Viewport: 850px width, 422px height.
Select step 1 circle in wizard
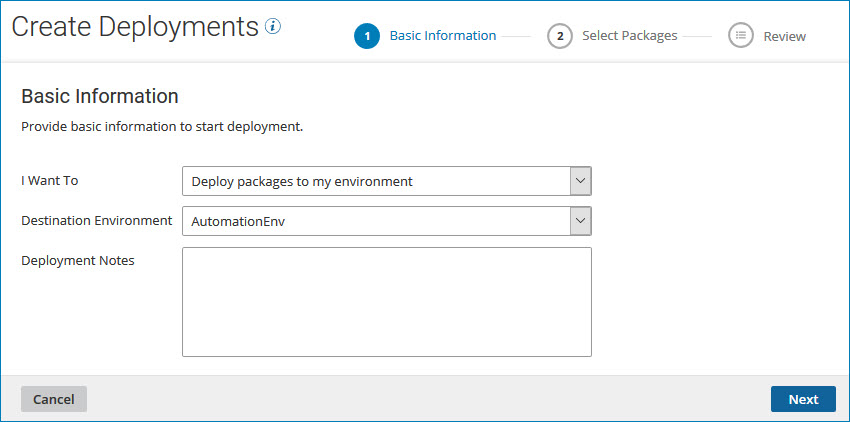(367, 36)
